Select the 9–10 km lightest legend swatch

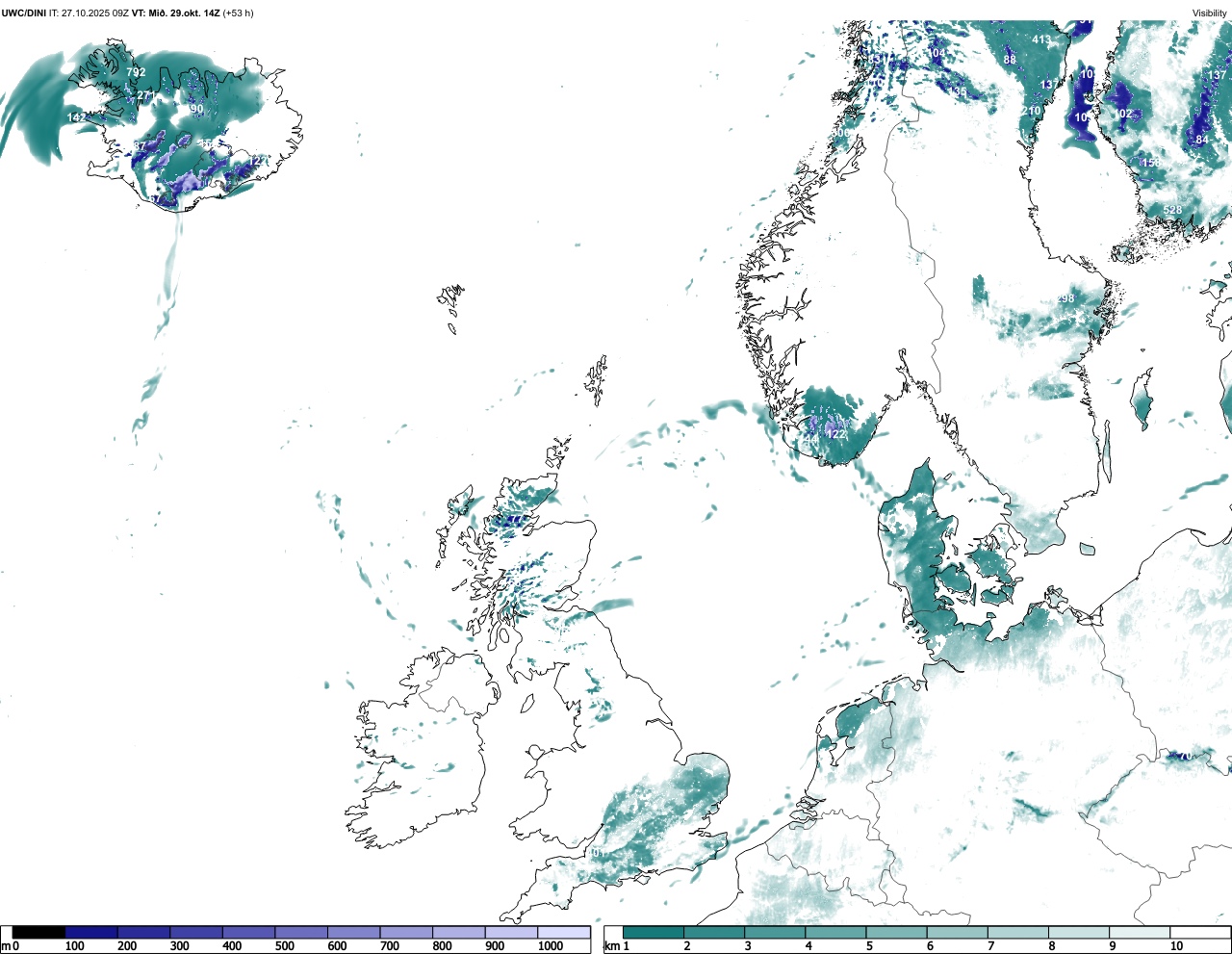[x=1140, y=932]
